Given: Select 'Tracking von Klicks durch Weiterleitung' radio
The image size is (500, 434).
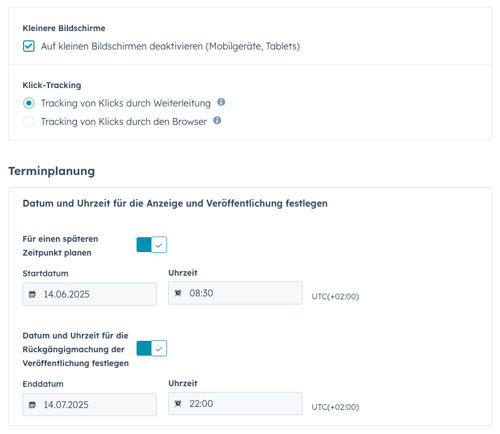Looking at the screenshot, I should click(x=29, y=103).
